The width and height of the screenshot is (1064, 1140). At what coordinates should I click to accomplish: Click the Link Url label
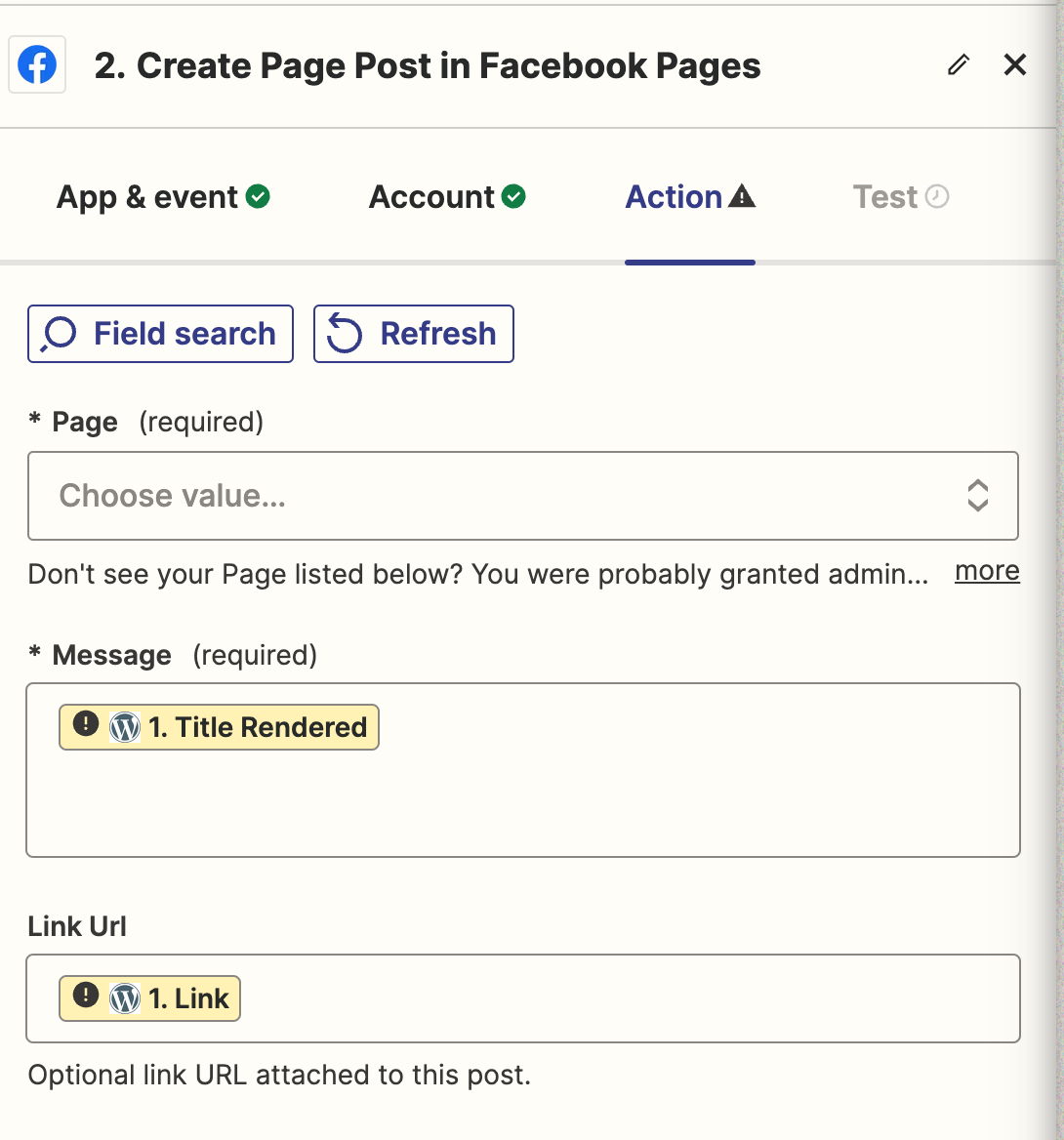pos(77,926)
